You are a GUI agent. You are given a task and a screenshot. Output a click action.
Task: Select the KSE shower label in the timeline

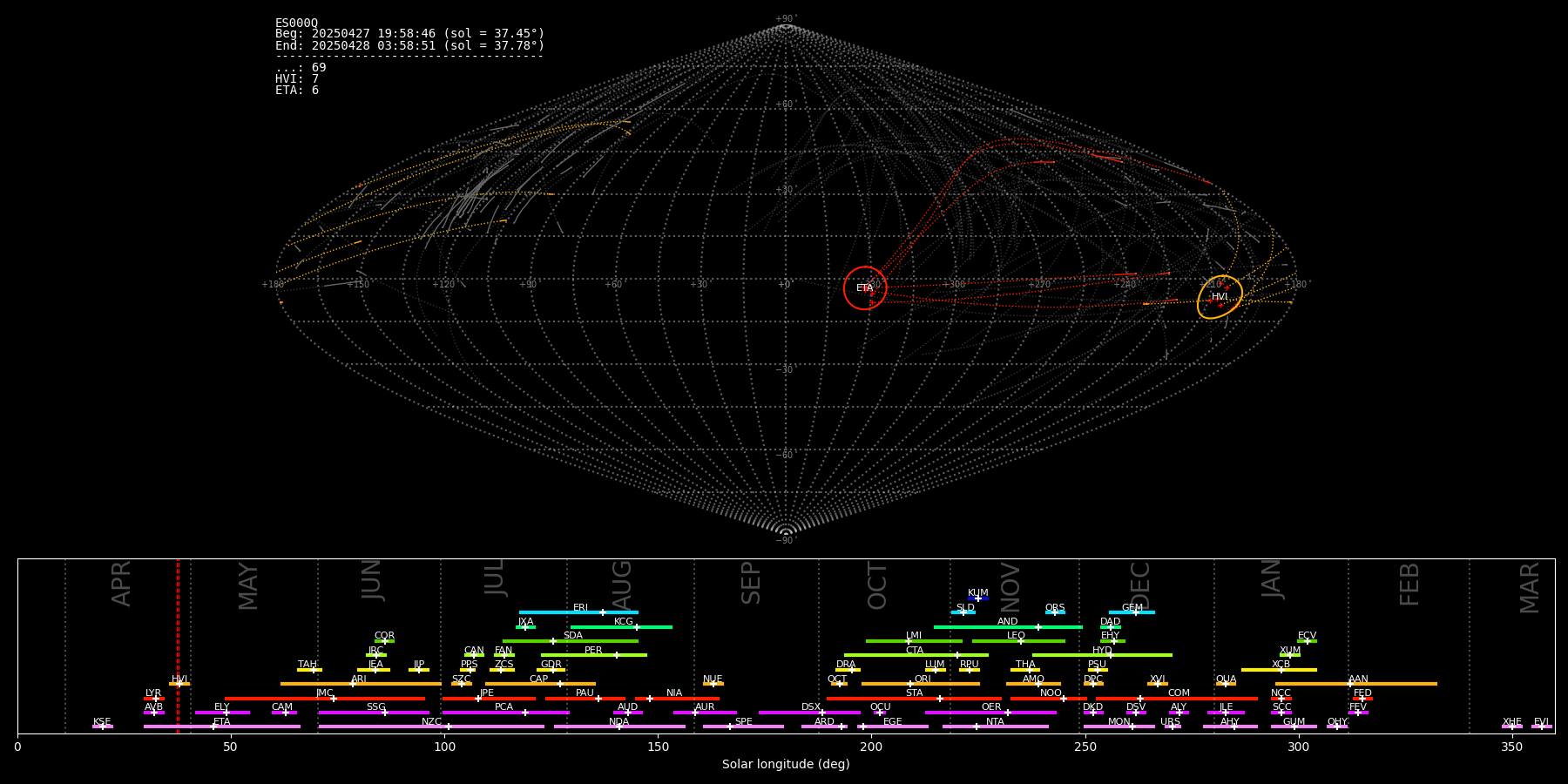tap(102, 722)
